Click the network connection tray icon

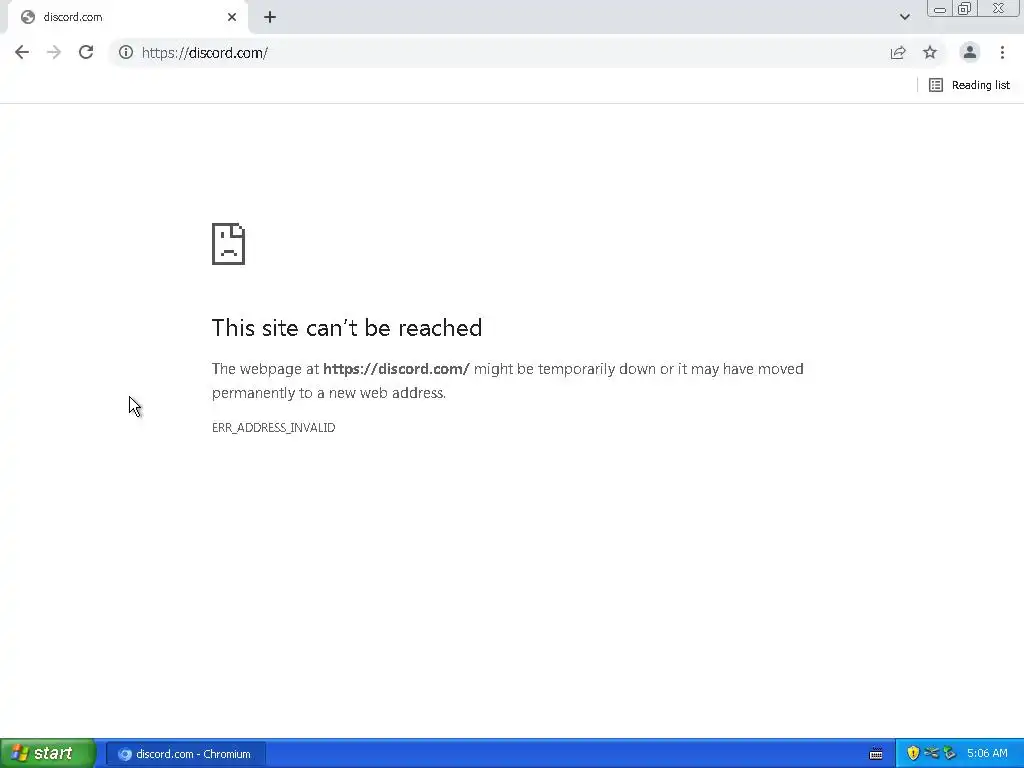(x=931, y=753)
